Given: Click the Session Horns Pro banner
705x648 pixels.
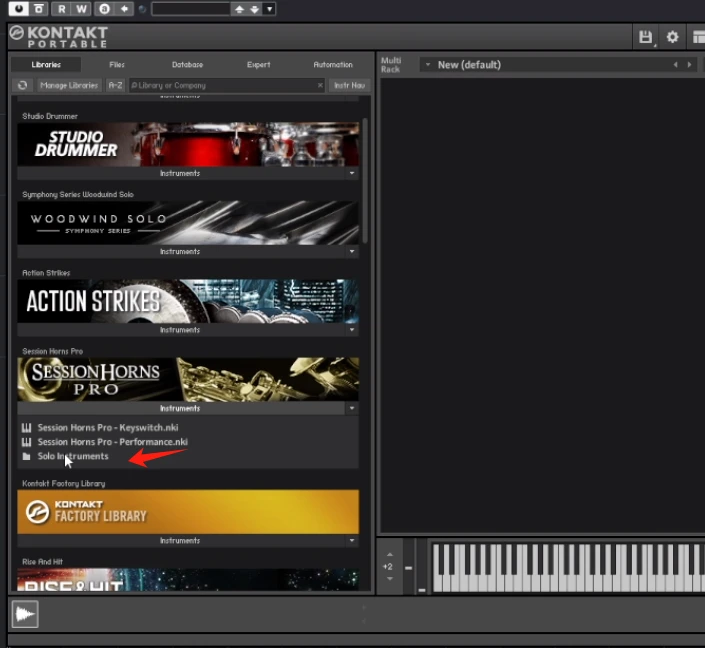Looking at the screenshot, I should [188, 379].
